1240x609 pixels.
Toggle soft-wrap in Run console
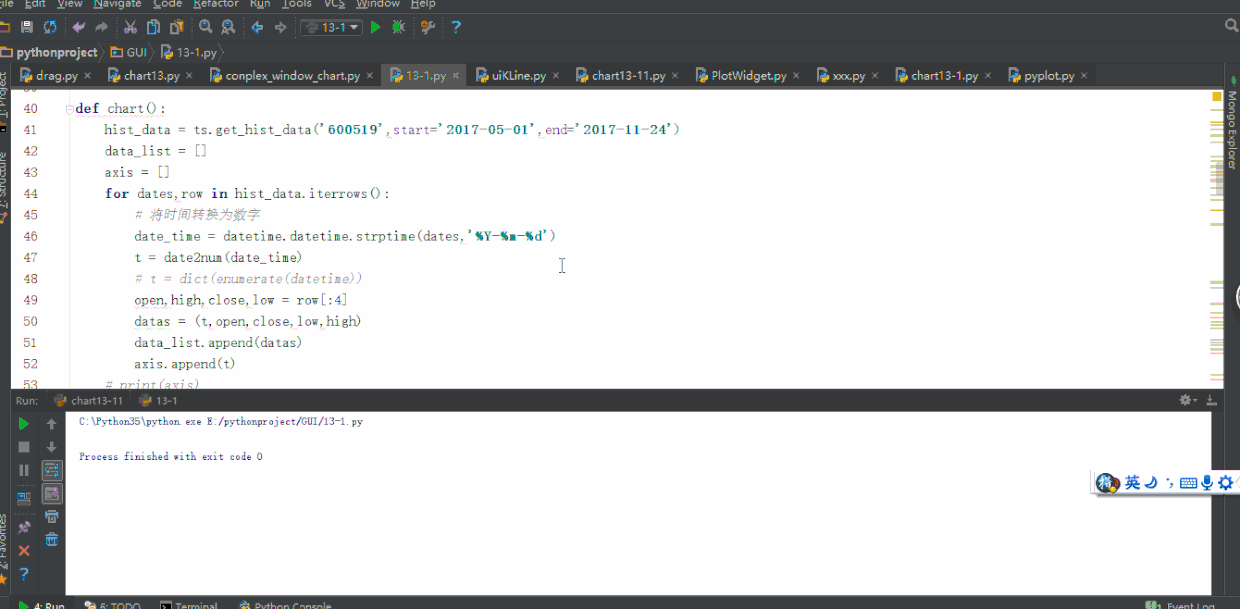pos(52,470)
